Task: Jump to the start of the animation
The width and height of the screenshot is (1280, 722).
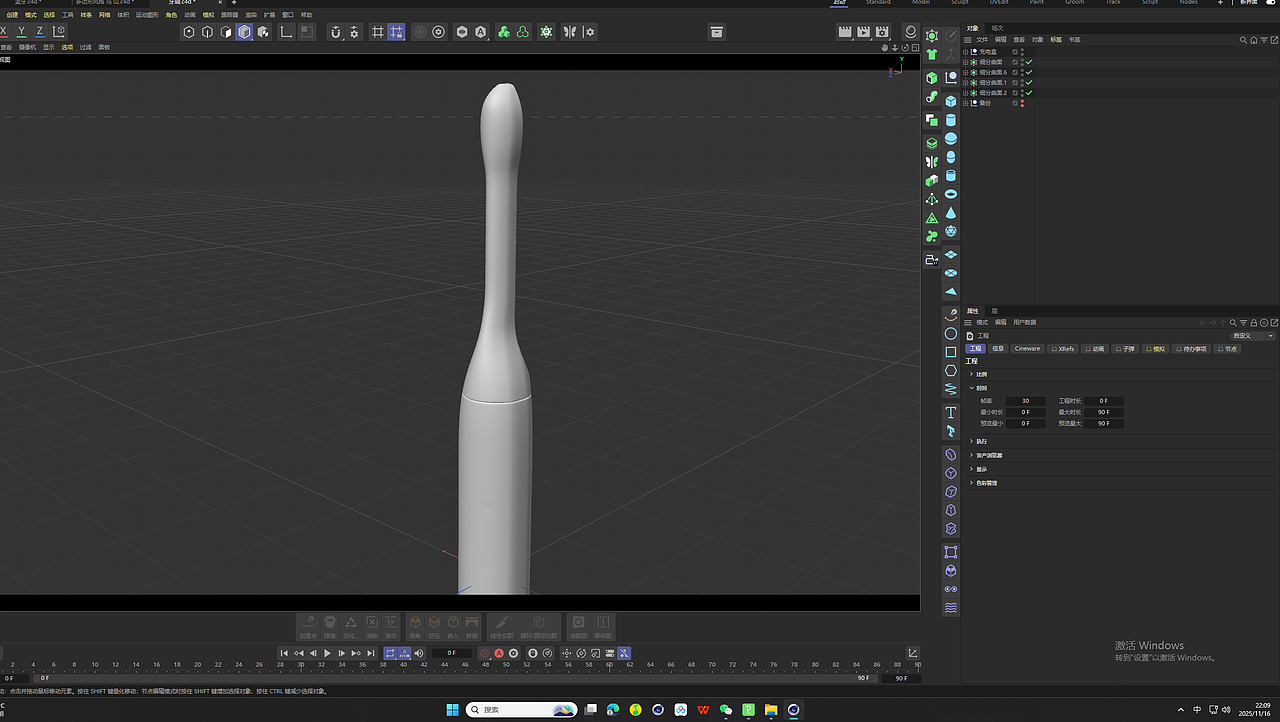Action: (x=284, y=653)
